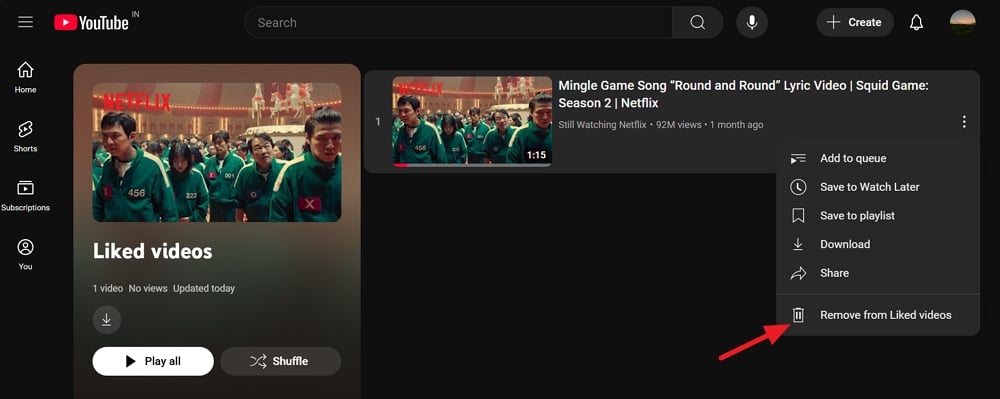This screenshot has height=399, width=1000.
Task: Open notifications bell
Action: pos(916,22)
